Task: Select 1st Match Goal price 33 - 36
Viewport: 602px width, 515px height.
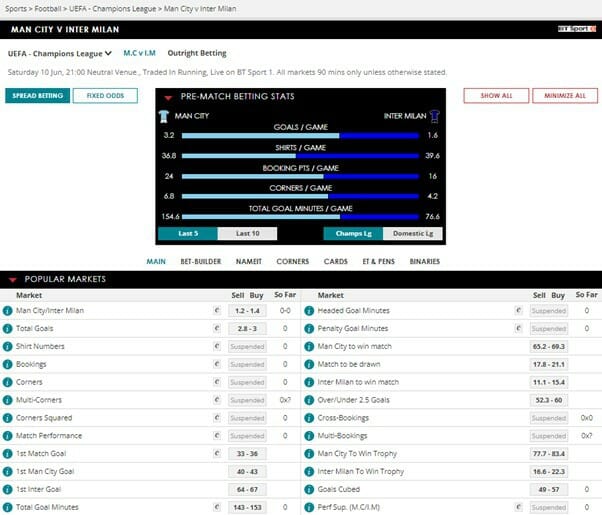Action: click(247, 454)
